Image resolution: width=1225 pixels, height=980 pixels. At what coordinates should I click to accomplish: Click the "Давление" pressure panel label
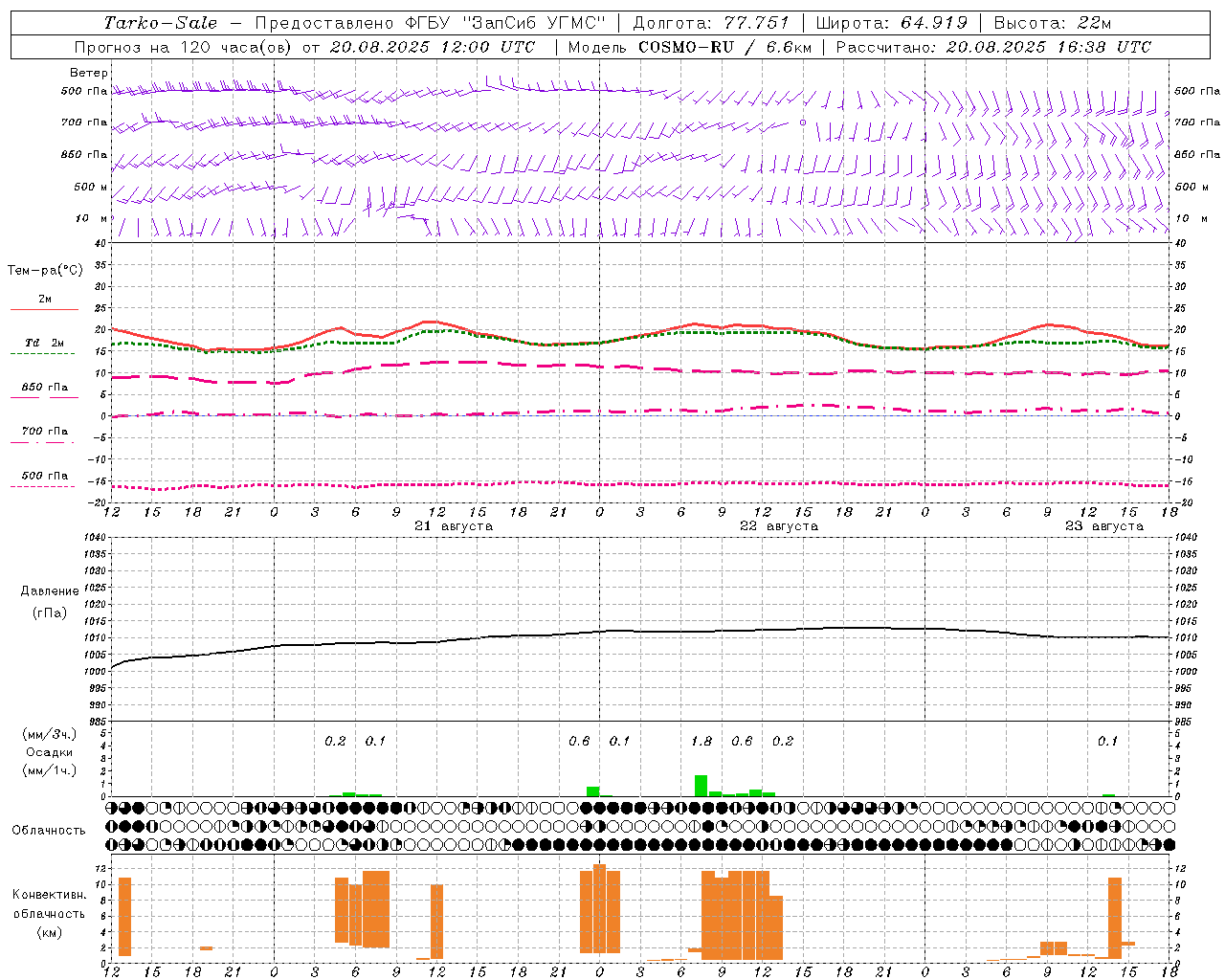click(x=50, y=591)
